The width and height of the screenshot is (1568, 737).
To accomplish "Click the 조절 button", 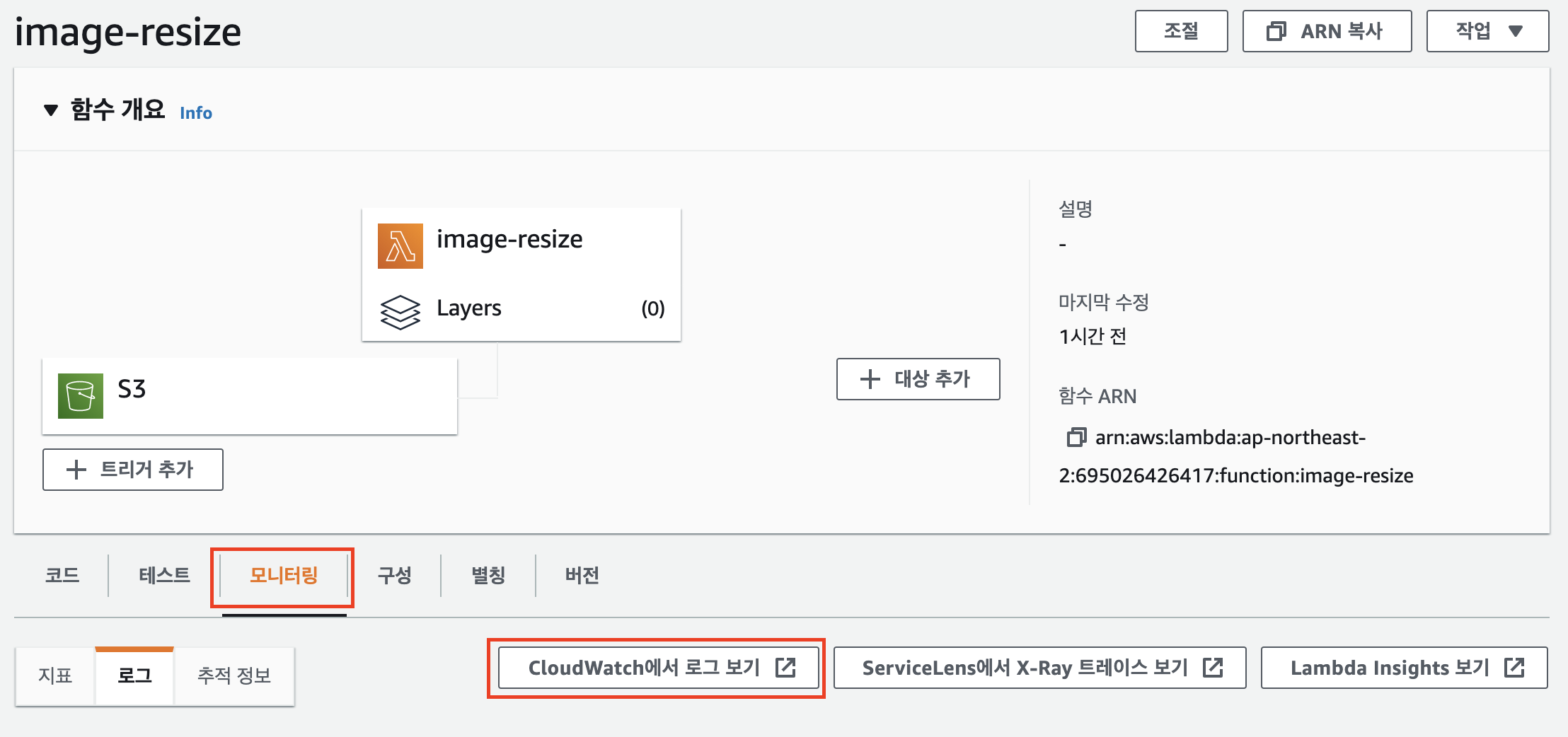I will (x=1181, y=31).
